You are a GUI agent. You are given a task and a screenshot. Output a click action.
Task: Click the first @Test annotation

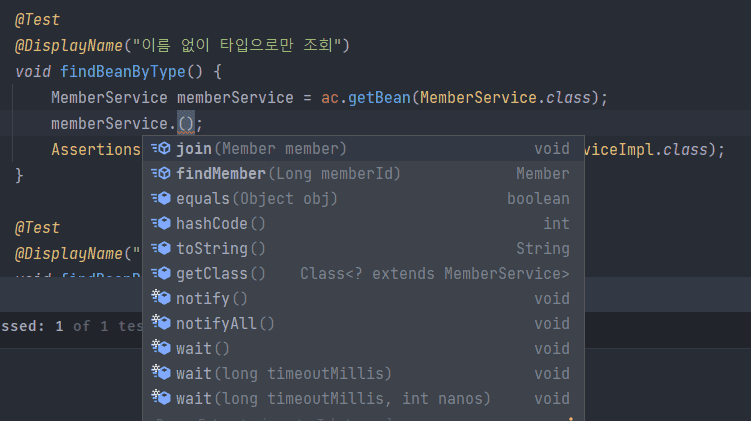(x=37, y=20)
